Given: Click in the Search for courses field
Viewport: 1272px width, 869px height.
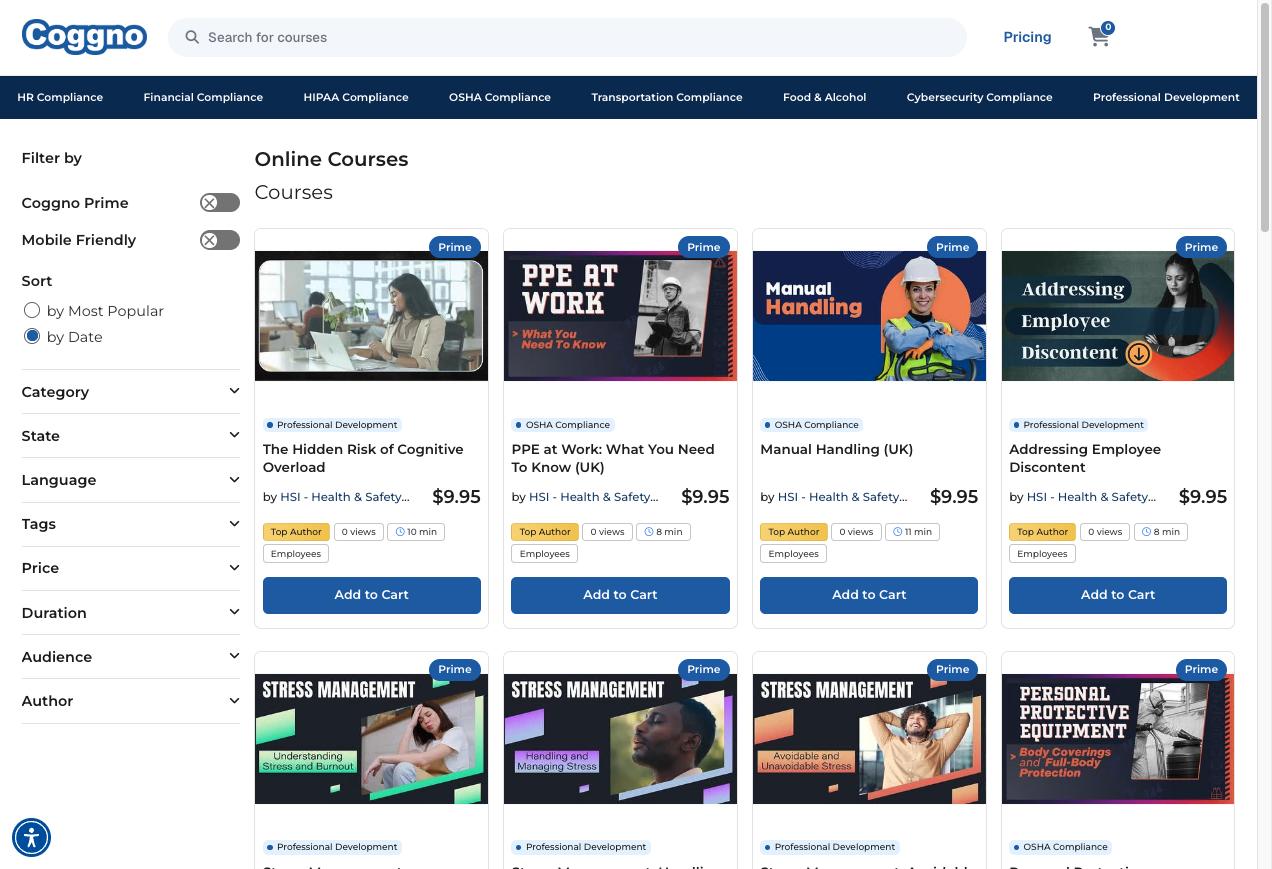Looking at the screenshot, I should (567, 37).
